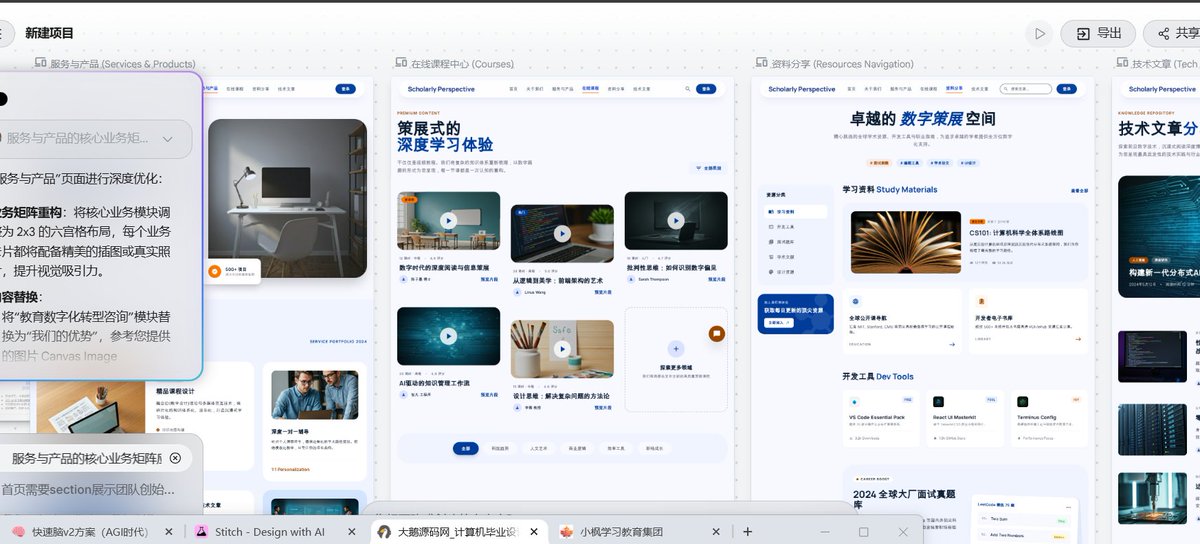Viewport: 1200px width, 544px height.
Task: Click the blue login button in the Services & Products frame
Action: click(346, 89)
